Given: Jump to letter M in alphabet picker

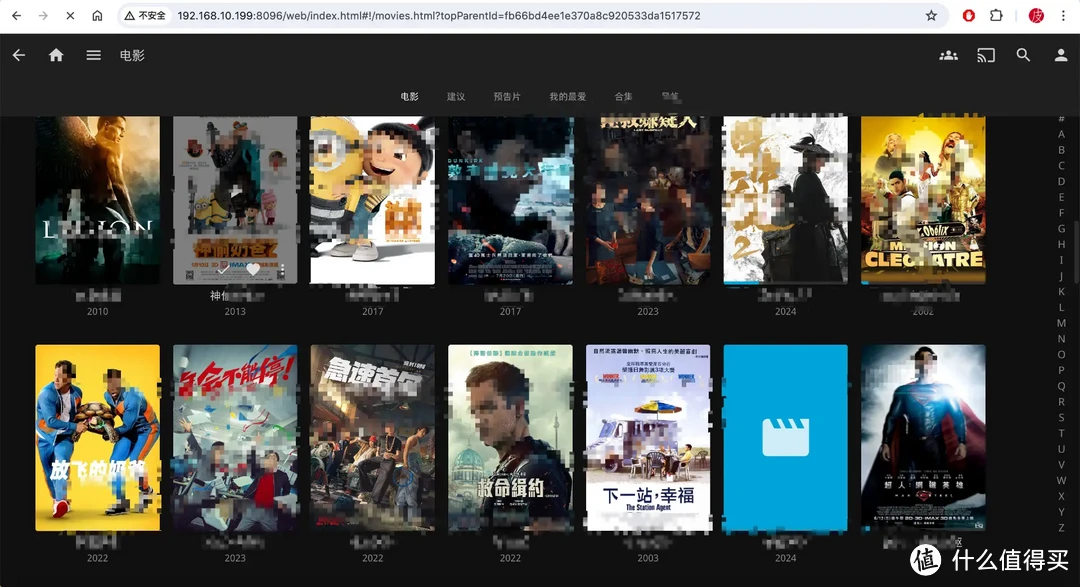Looking at the screenshot, I should tap(1061, 323).
